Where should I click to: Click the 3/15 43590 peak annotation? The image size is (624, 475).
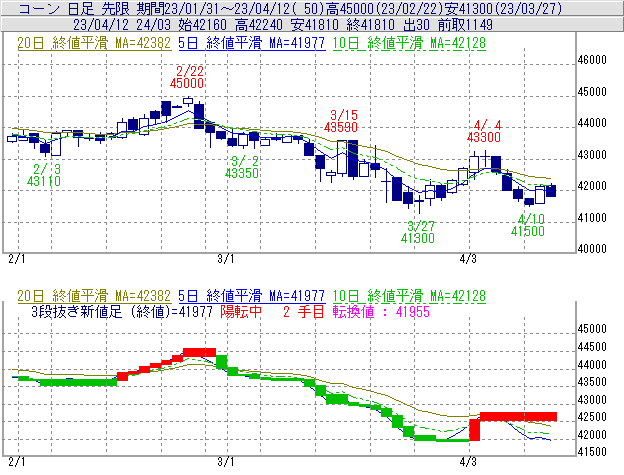tap(341, 121)
